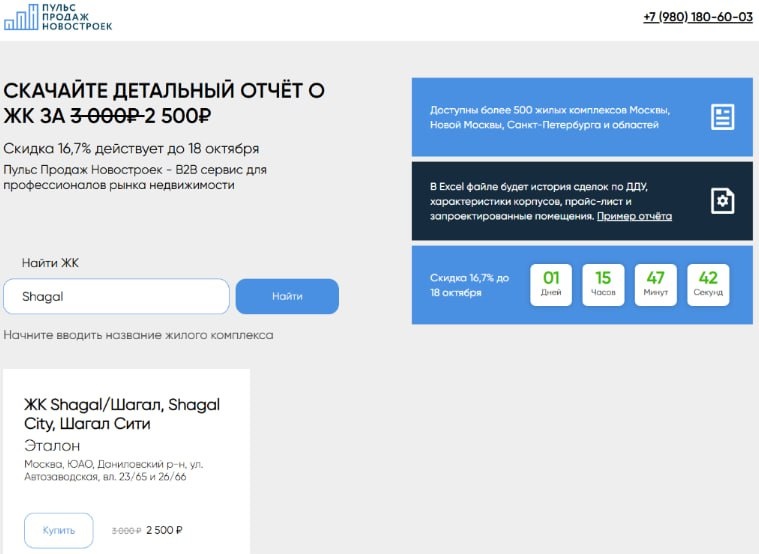Click the ЖК Shagal/Шагал result title
The height and width of the screenshot is (554, 759).
click(x=122, y=414)
